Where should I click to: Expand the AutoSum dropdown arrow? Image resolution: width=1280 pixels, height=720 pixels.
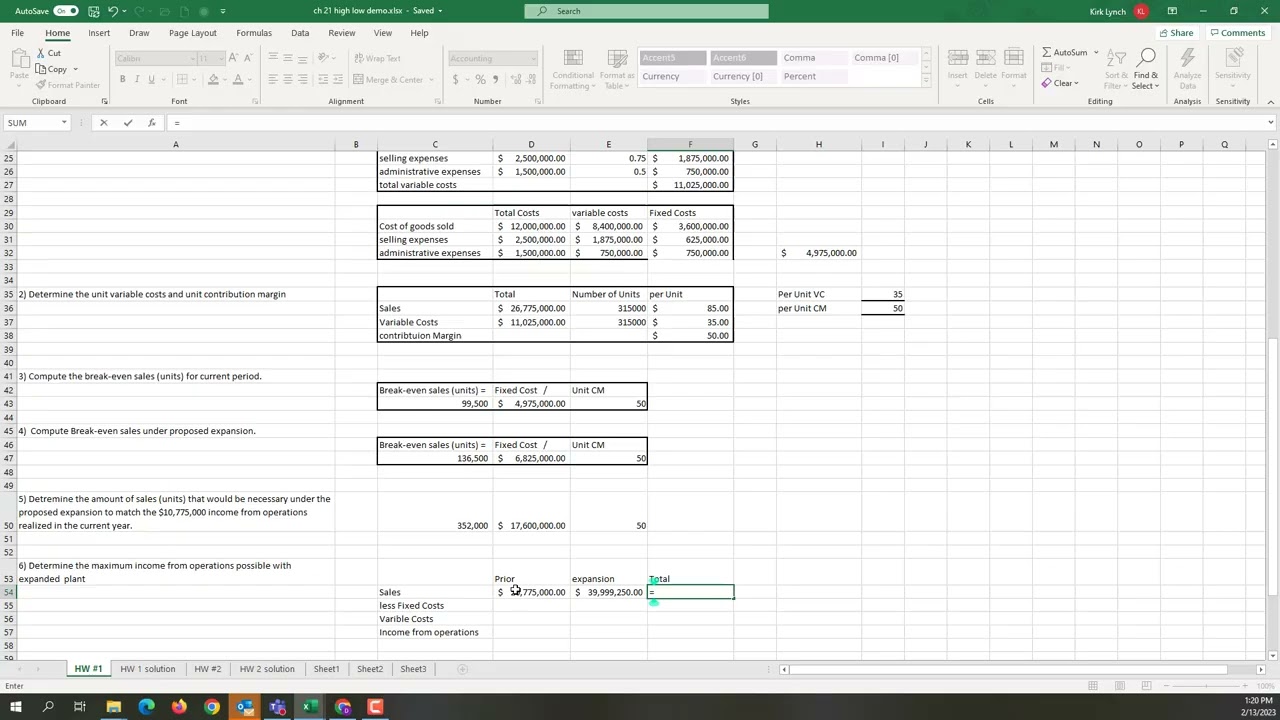tap(1096, 52)
